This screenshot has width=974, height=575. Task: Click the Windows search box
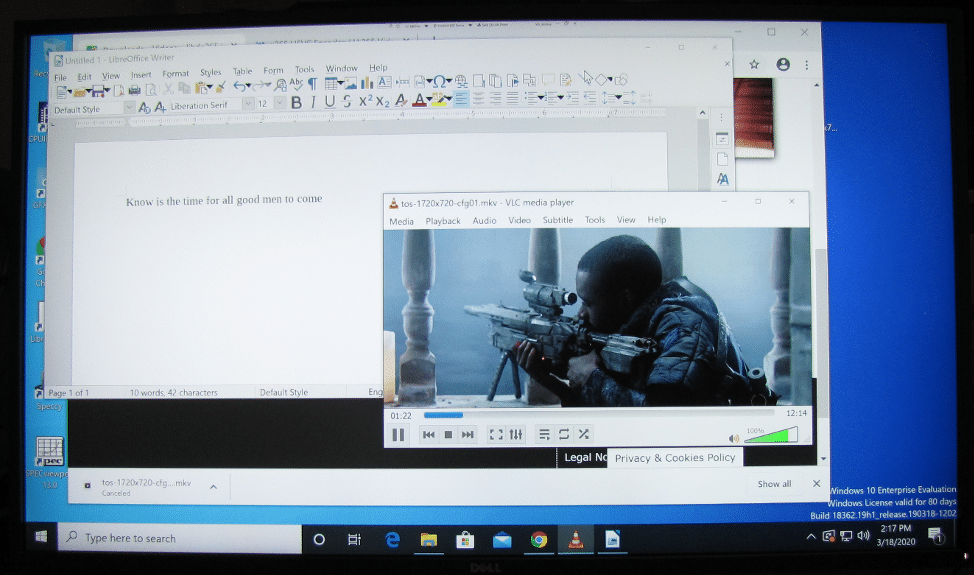coord(180,538)
